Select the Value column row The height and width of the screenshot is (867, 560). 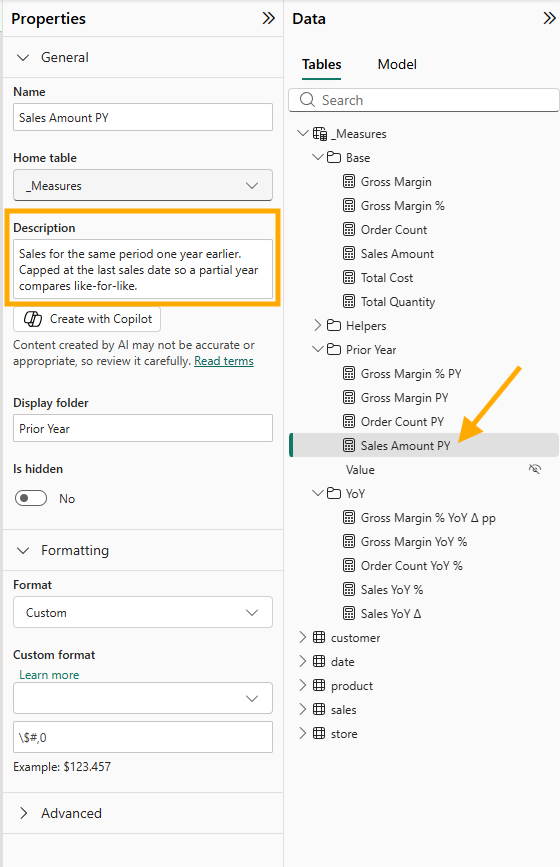click(x=424, y=469)
